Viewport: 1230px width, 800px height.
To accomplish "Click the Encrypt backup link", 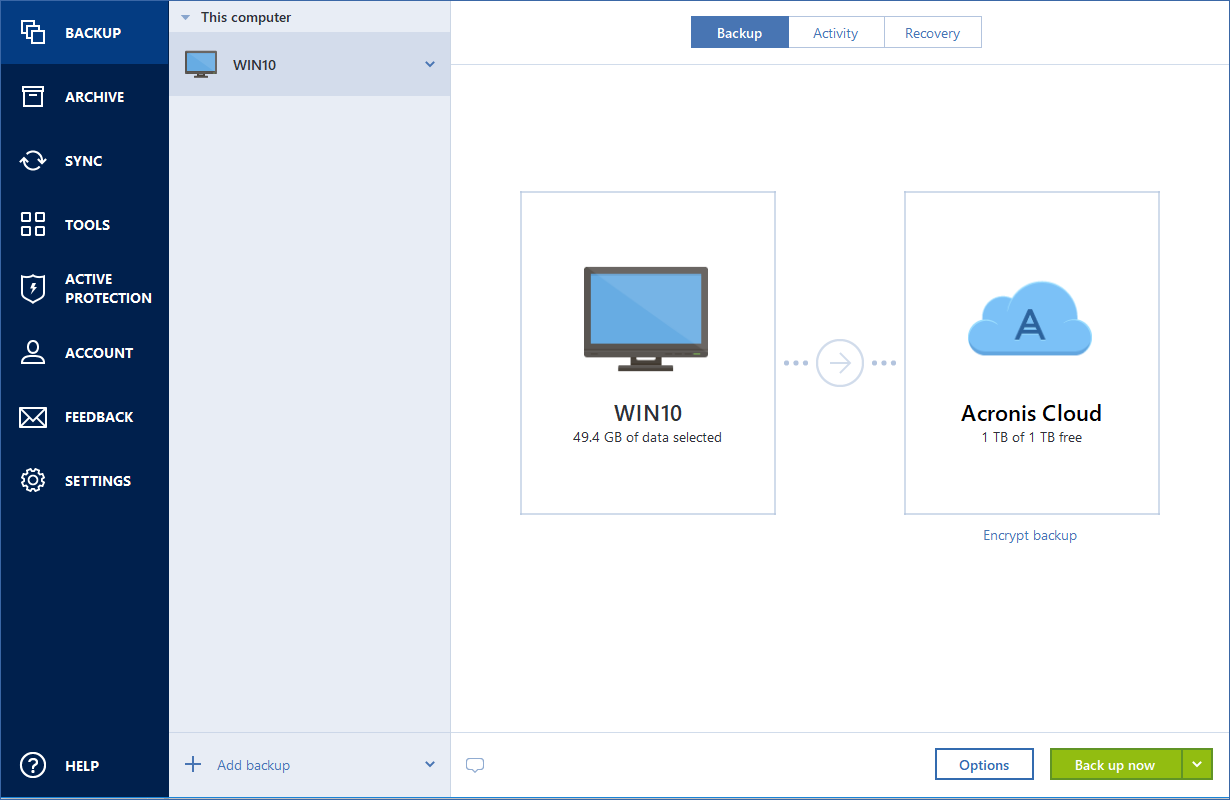I will pyautogui.click(x=1030, y=535).
